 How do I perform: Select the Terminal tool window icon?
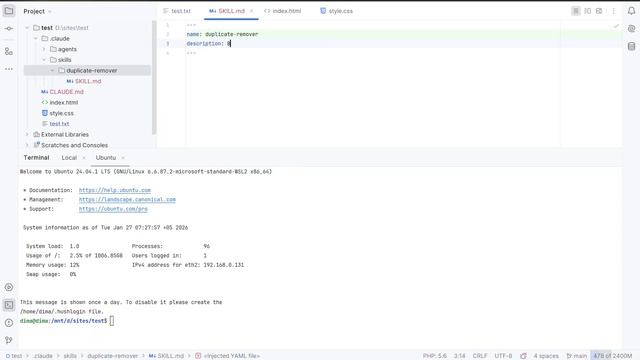[9, 305]
